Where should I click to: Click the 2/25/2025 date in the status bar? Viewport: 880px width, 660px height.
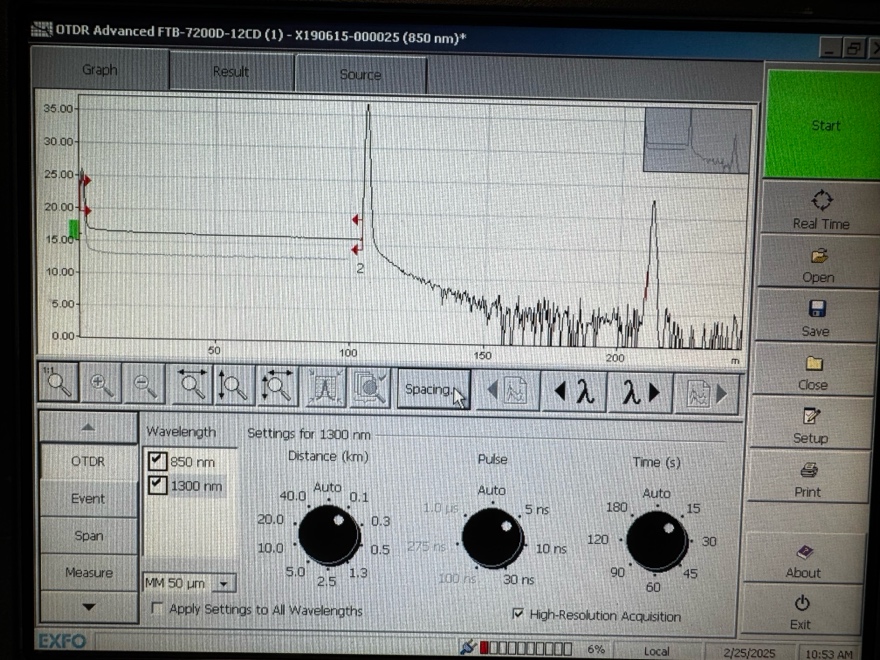click(749, 653)
